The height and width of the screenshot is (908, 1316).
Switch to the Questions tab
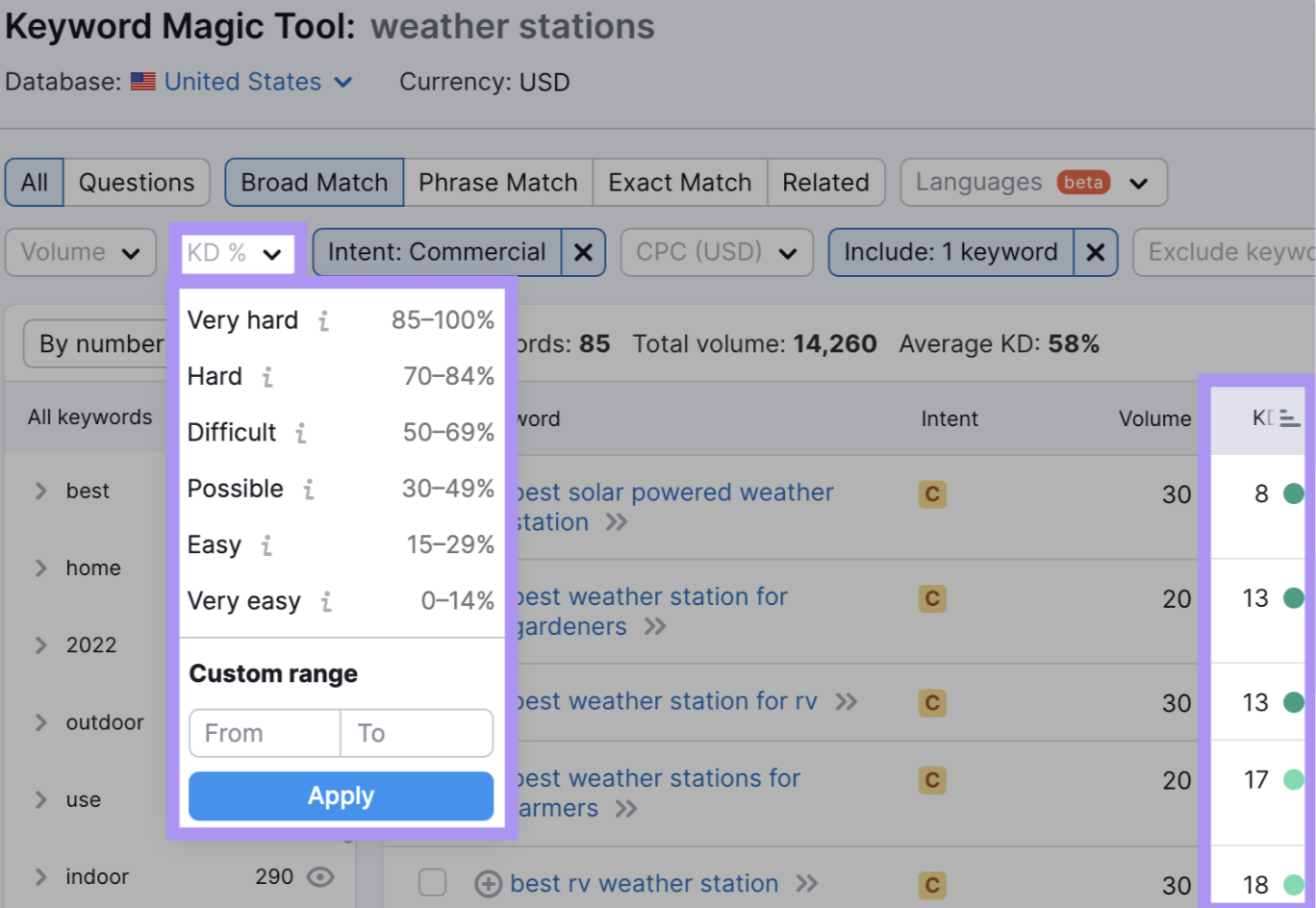click(137, 182)
